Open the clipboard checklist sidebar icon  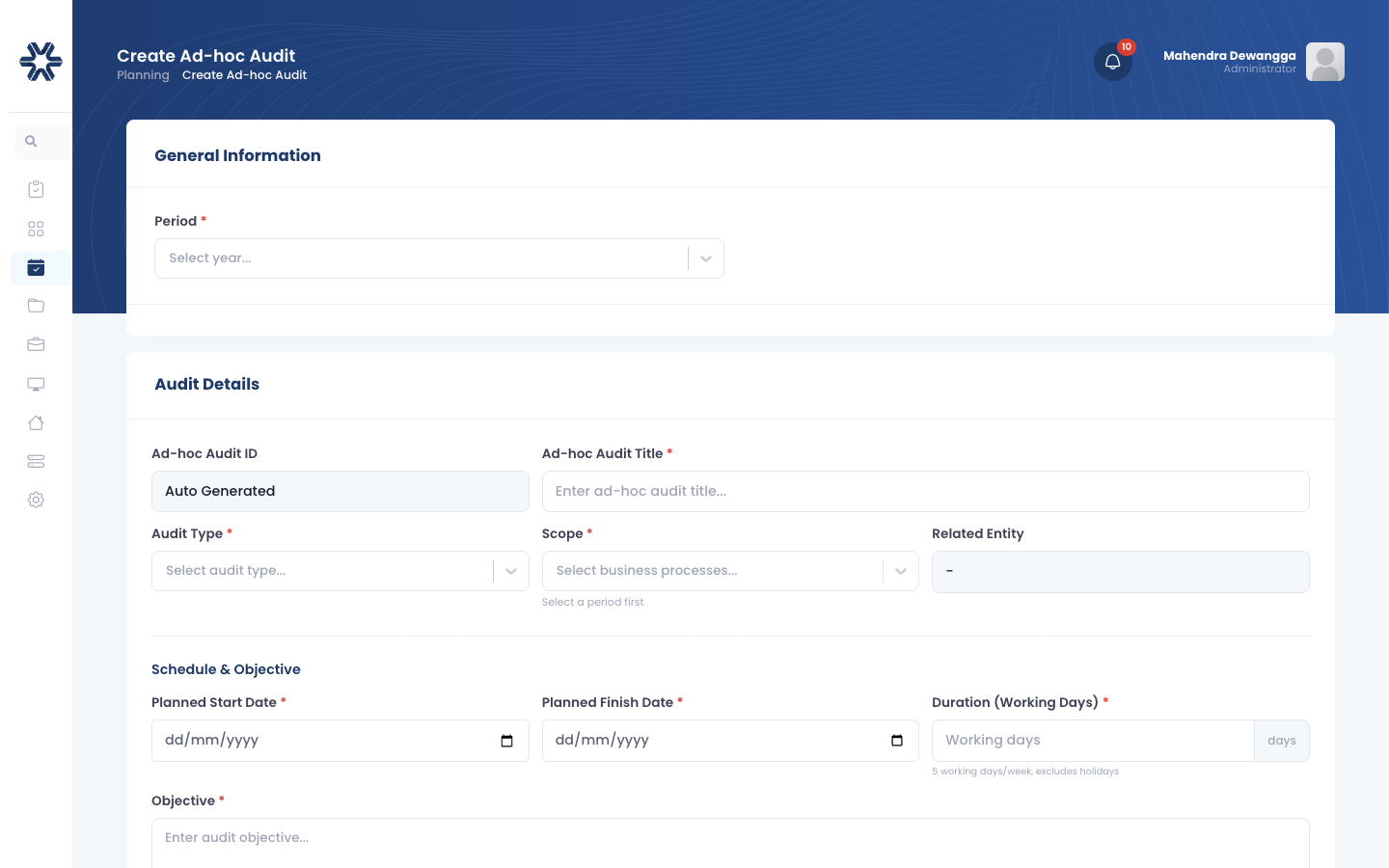click(x=36, y=189)
